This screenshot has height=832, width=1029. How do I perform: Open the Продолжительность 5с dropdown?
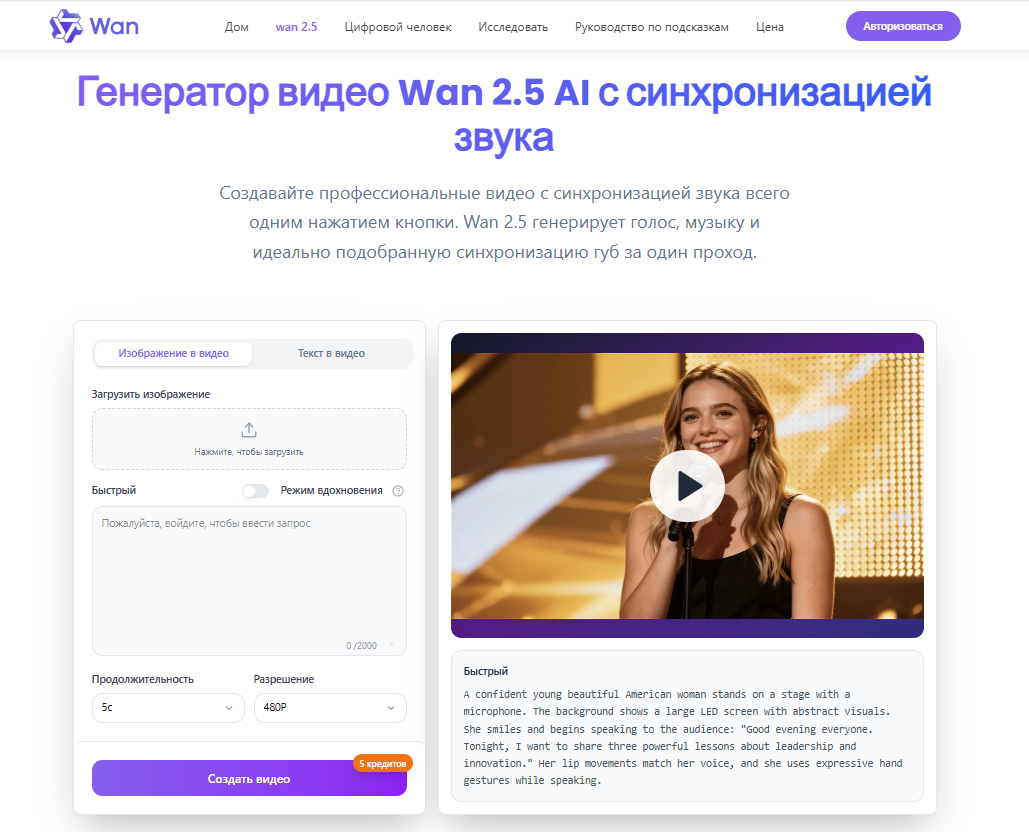pyautogui.click(x=168, y=708)
